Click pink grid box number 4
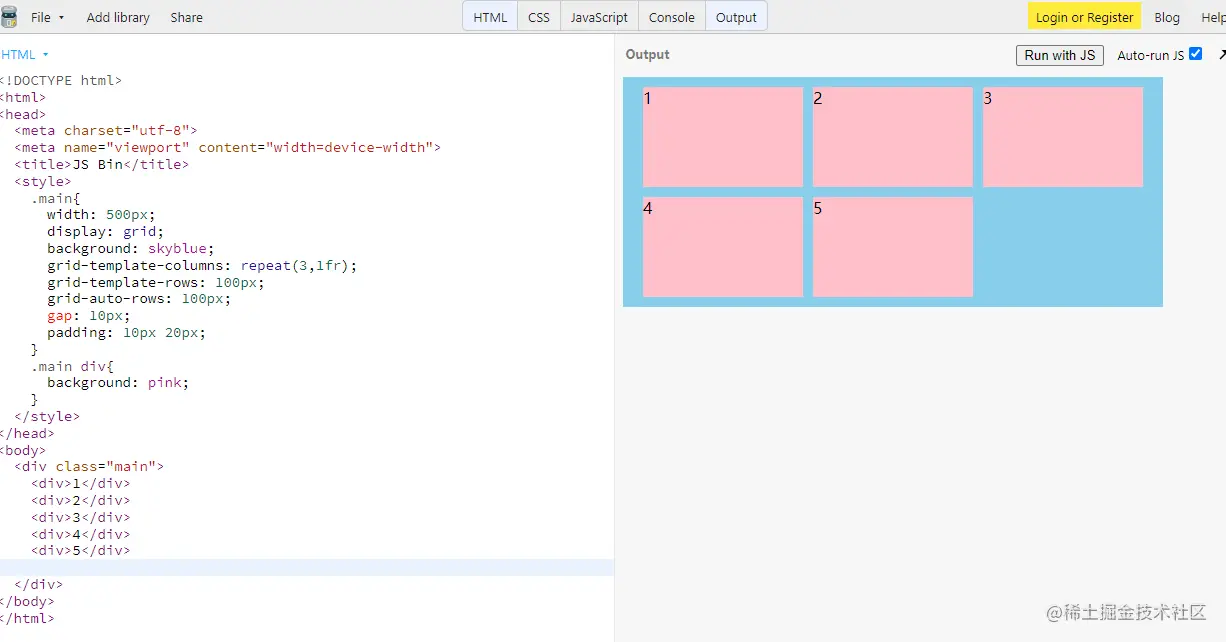Screen dimensions: 1226x642 [x=723, y=247]
